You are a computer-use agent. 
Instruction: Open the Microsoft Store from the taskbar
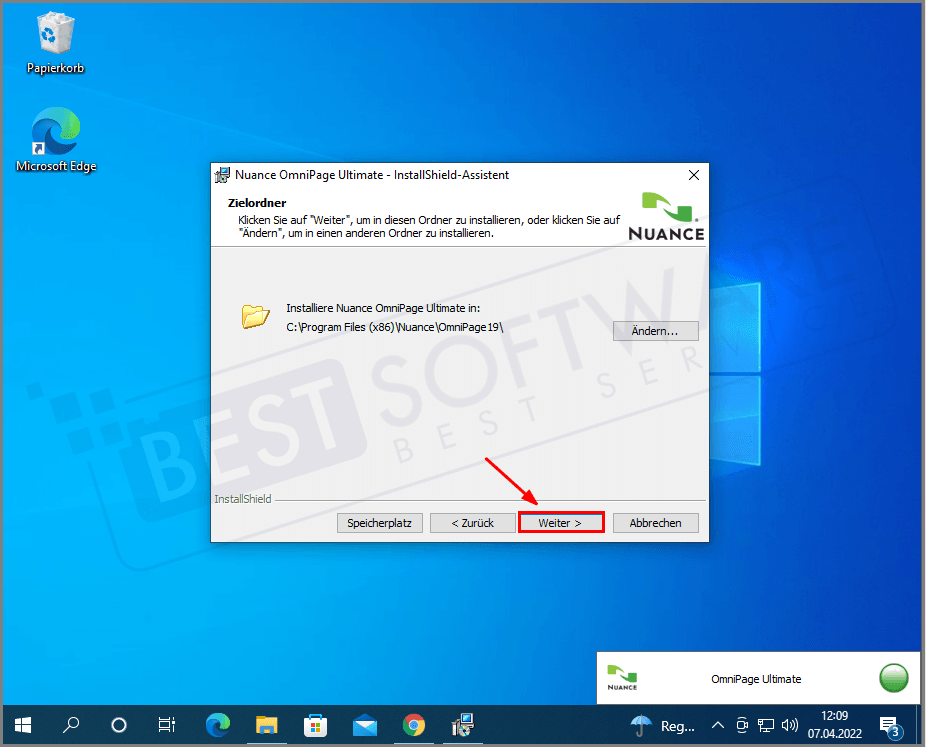coord(315,724)
